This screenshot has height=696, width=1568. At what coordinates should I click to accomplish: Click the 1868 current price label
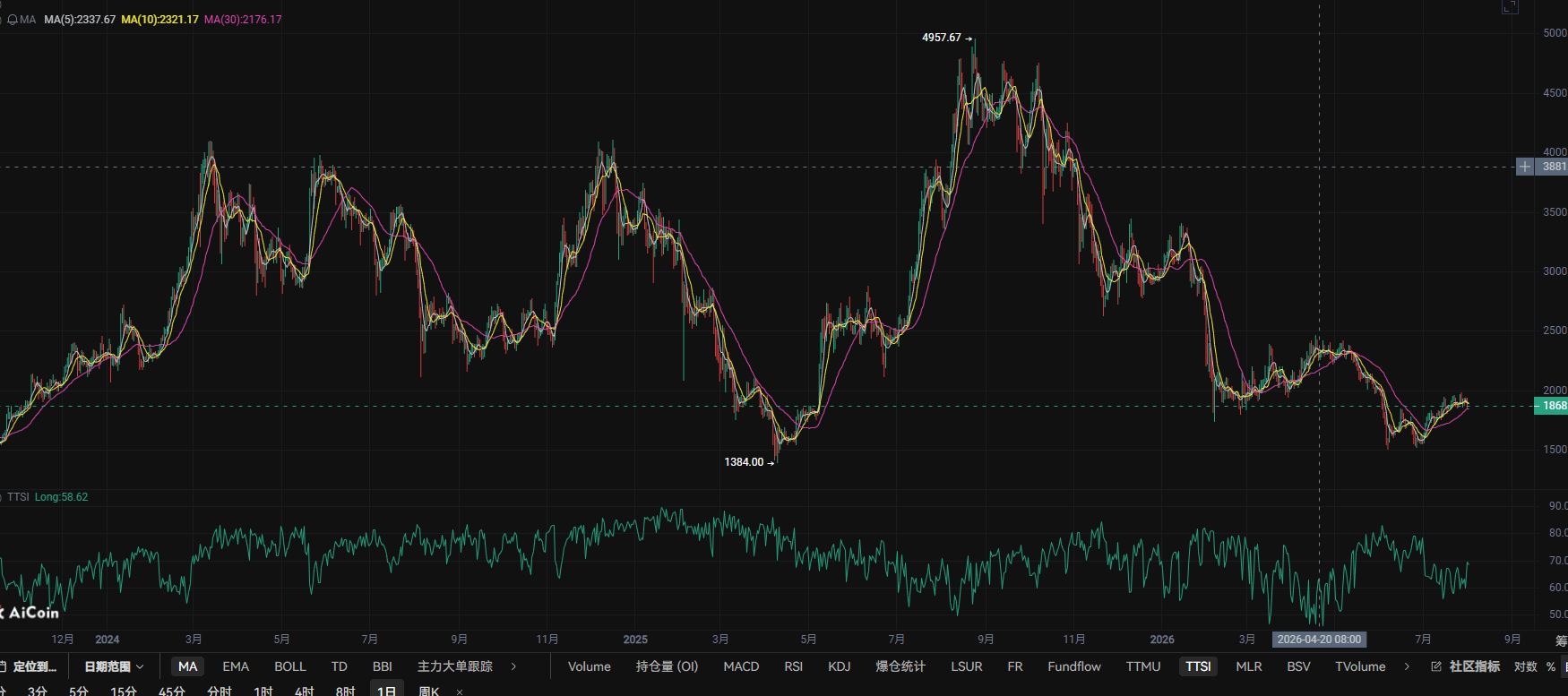click(1552, 406)
